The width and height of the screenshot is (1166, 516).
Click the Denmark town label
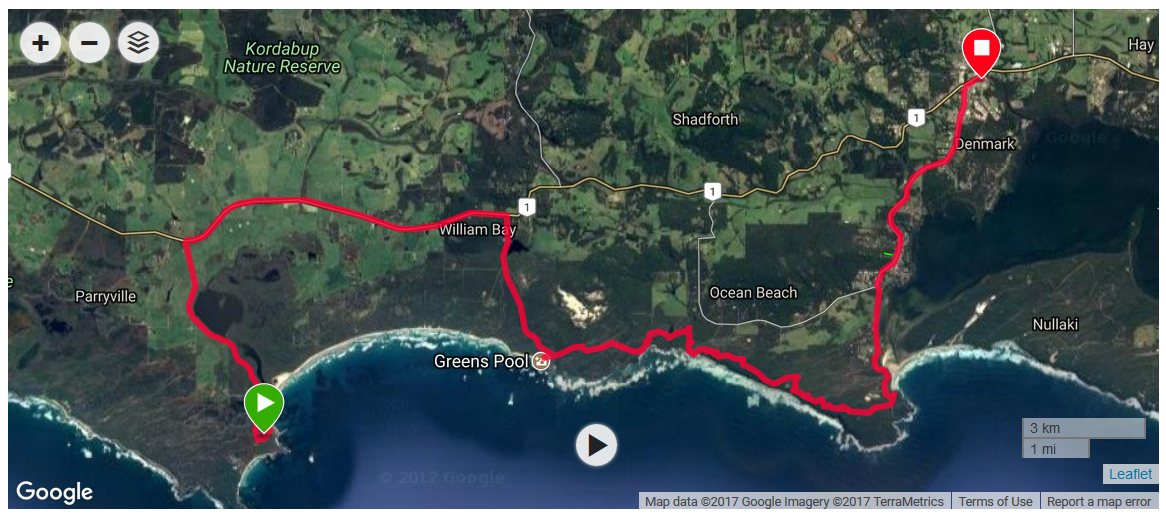(985, 143)
